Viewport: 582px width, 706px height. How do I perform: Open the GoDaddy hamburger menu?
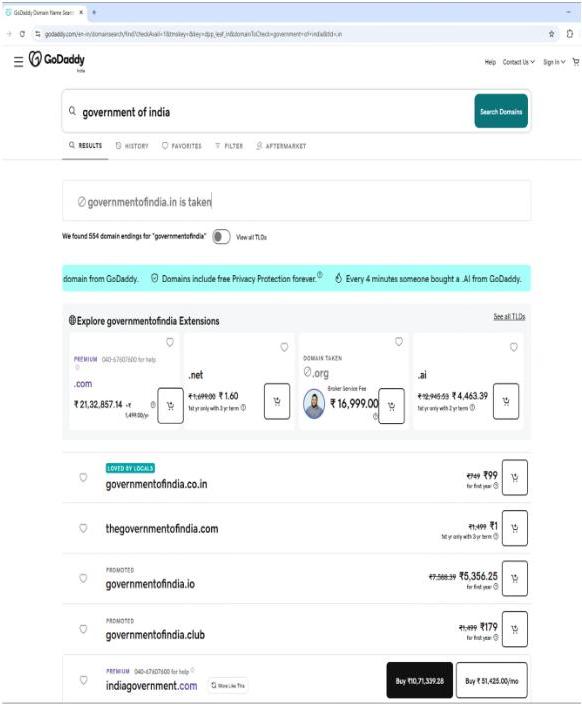tap(18, 62)
